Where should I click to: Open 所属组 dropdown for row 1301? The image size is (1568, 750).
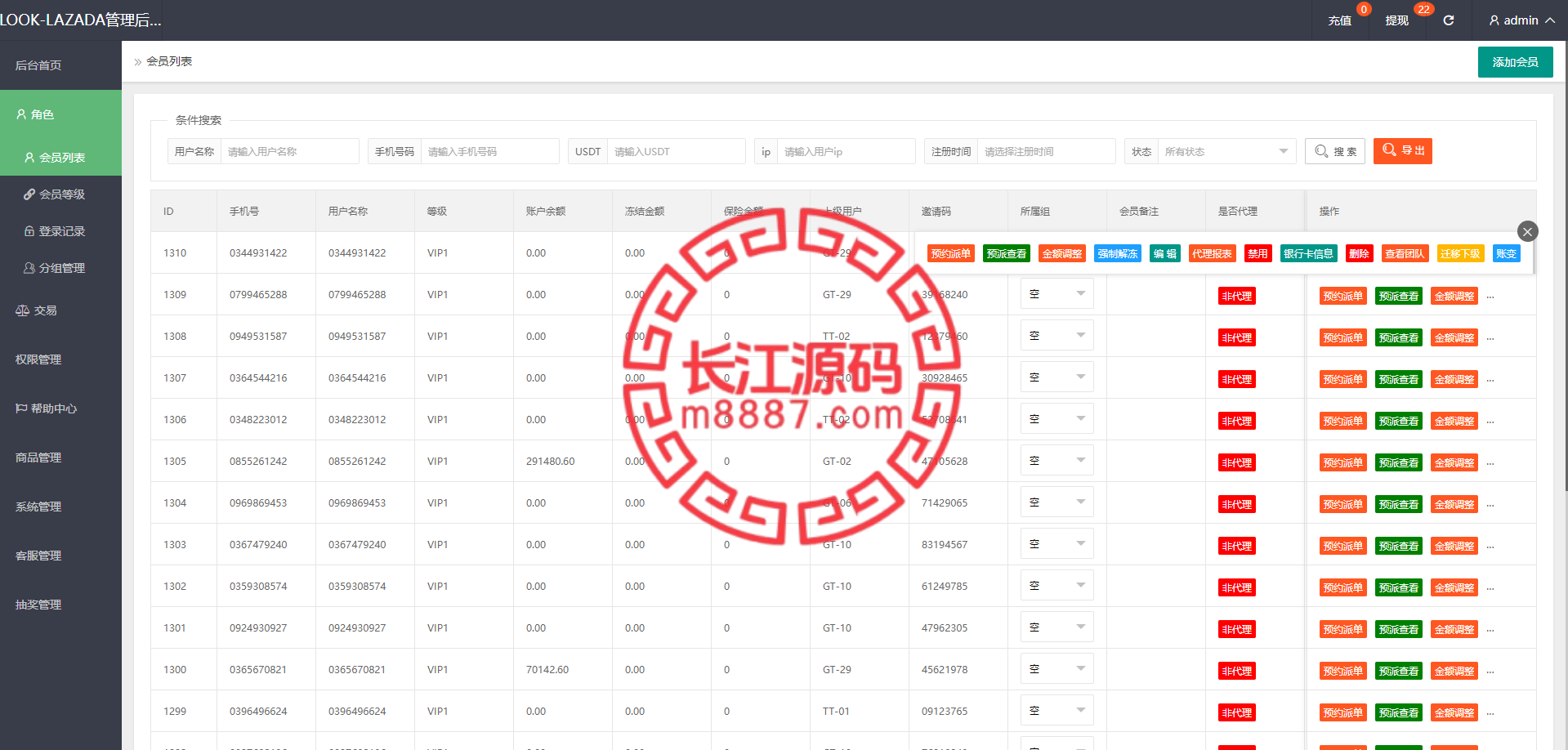point(1057,627)
